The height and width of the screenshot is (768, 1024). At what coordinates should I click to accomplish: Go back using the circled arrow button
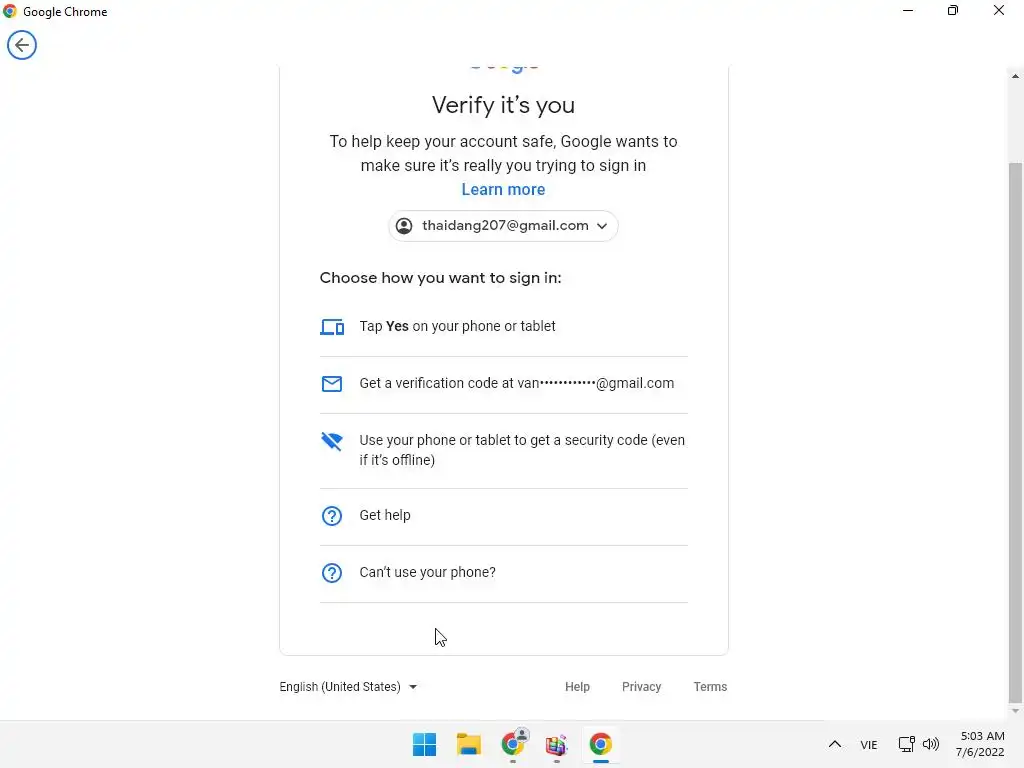22,45
